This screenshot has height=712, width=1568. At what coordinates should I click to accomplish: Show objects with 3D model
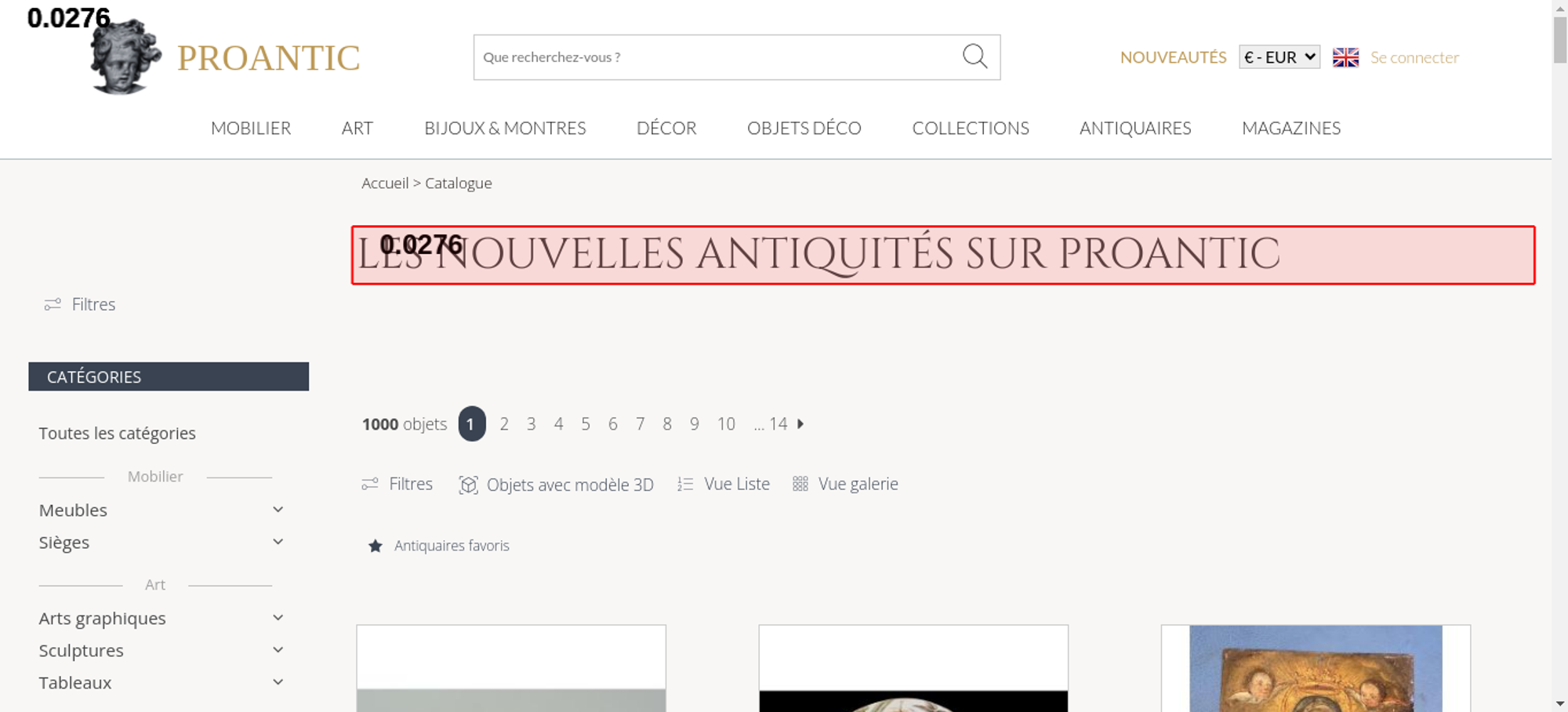556,485
